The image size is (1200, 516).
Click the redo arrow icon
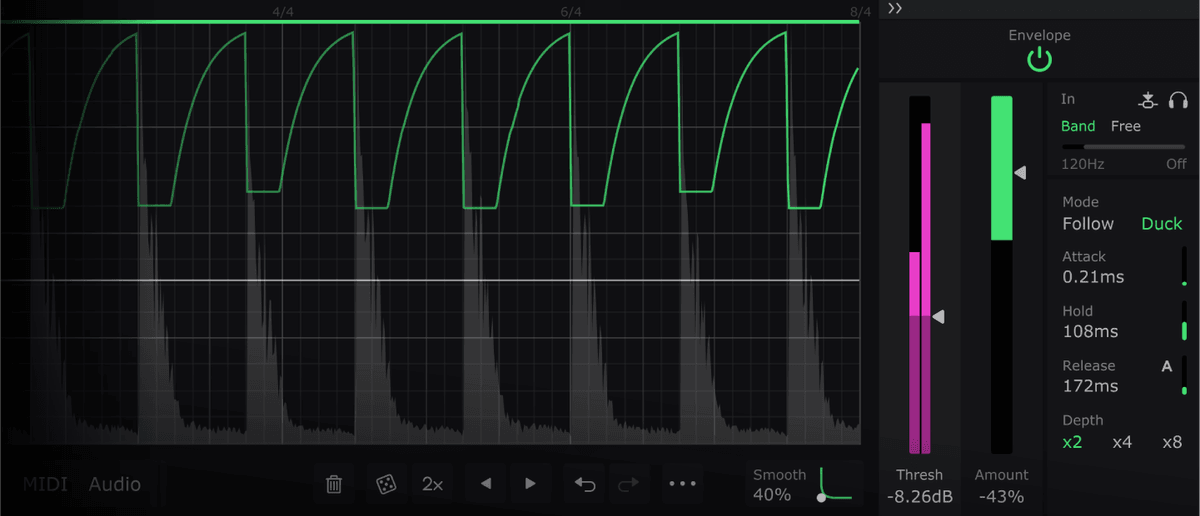628,484
